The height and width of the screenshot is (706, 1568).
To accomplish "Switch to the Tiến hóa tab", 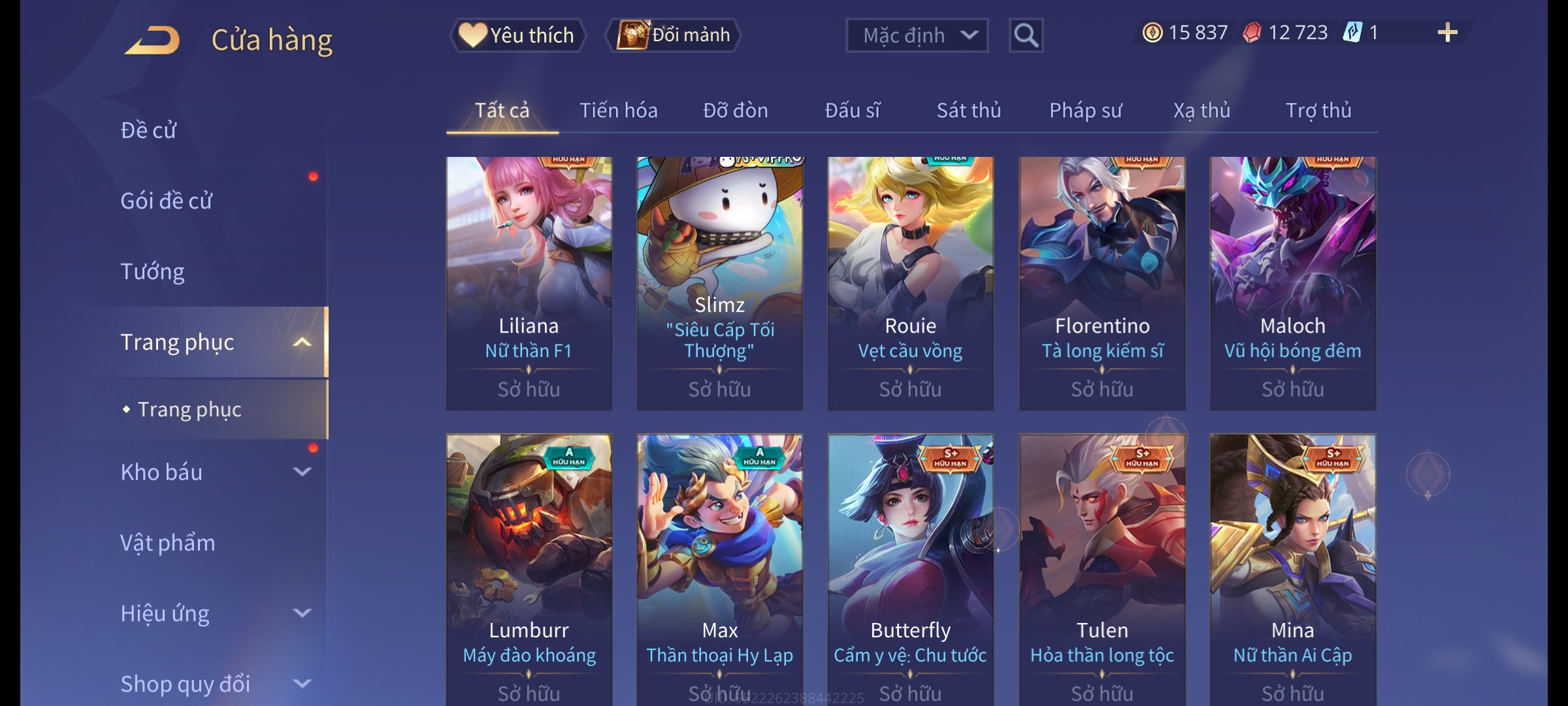I will point(619,110).
